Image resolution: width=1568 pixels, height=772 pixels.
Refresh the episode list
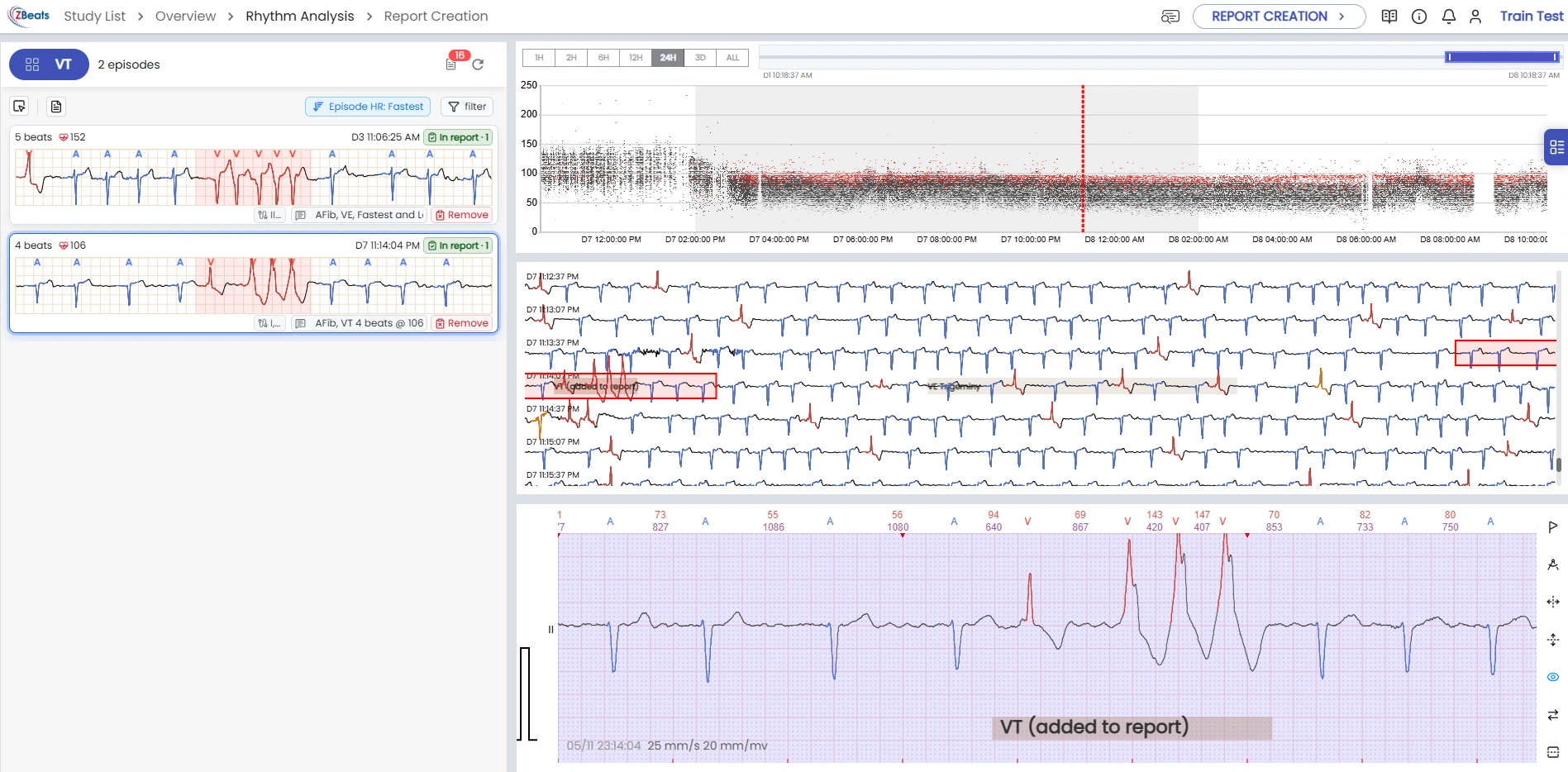pyautogui.click(x=478, y=64)
